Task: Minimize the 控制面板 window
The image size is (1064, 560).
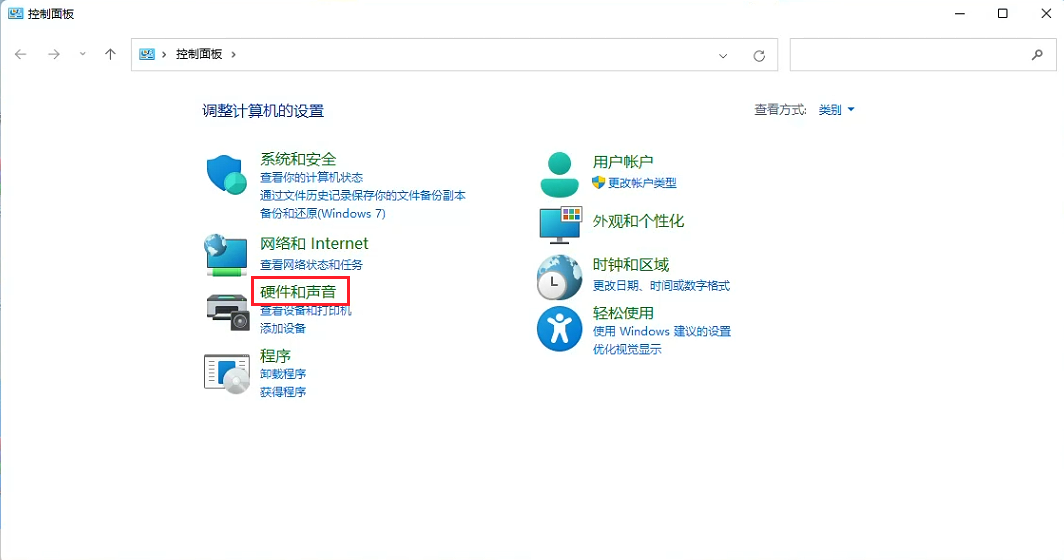Action: click(960, 14)
